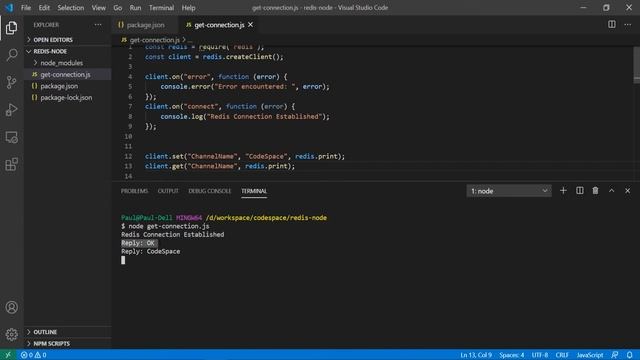The image size is (640, 360).
Task: Click get-connection.js in the breadcrumb
Action: click(x=154, y=40)
